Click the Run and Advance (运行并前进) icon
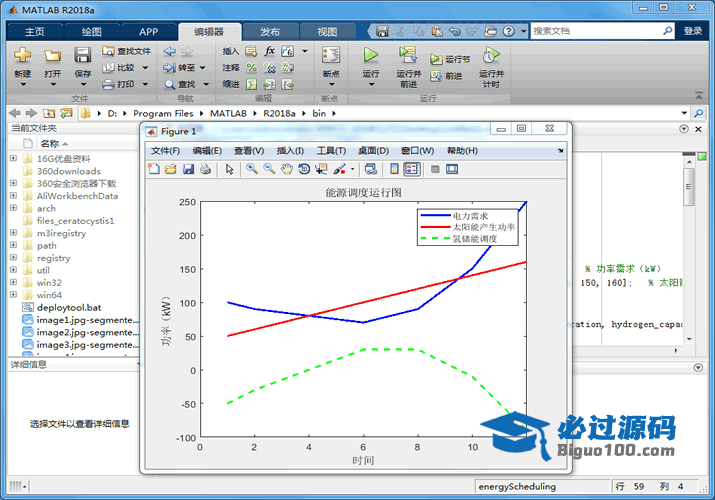 pos(408,55)
